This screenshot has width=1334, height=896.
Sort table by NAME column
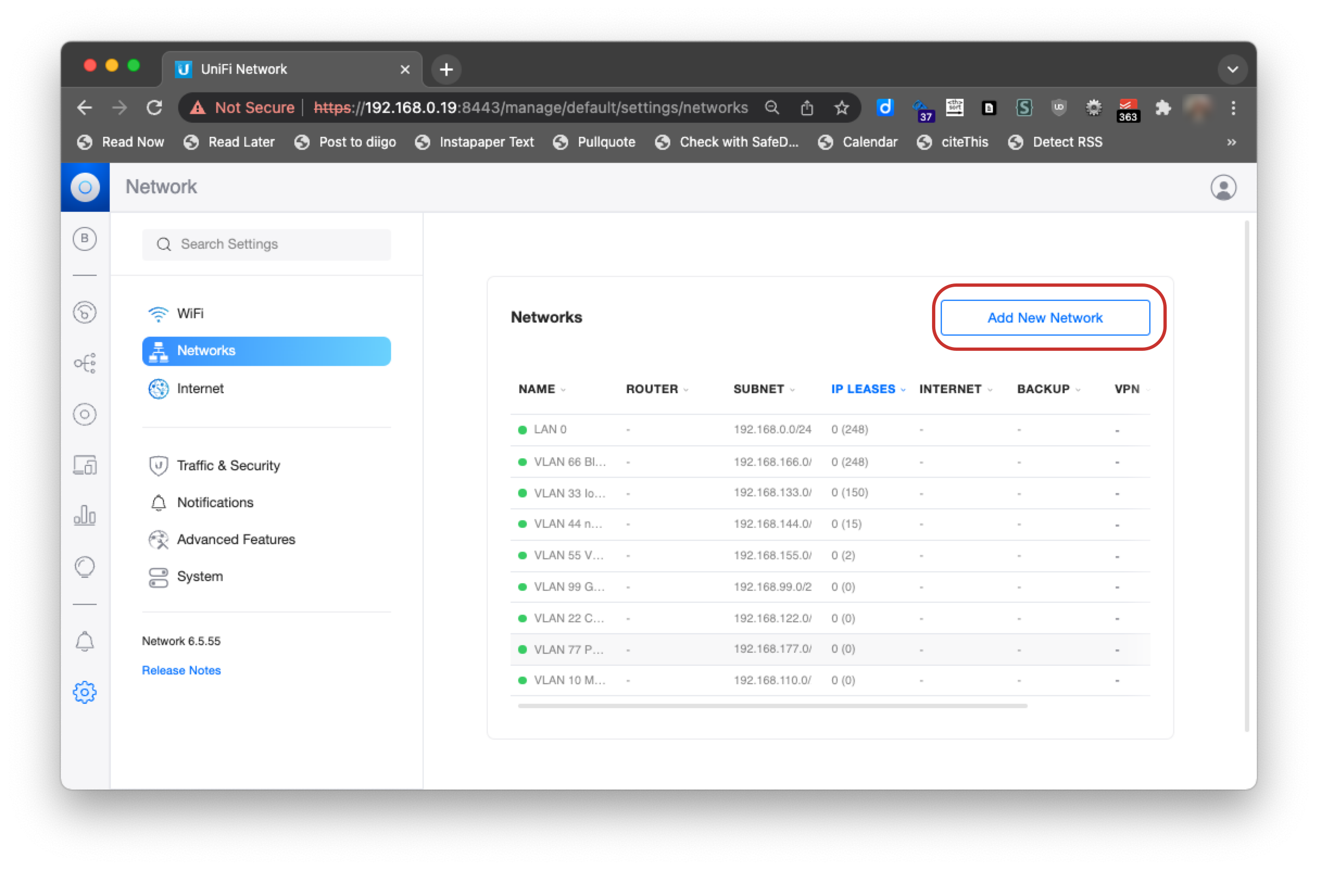tap(542, 389)
